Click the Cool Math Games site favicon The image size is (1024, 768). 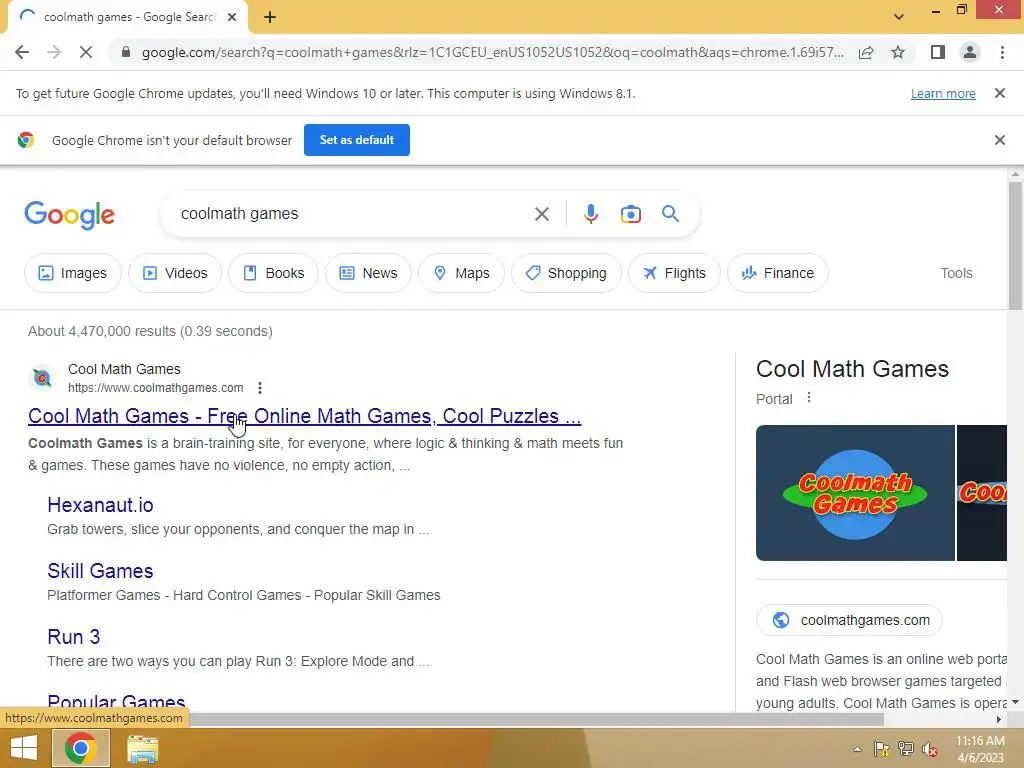coord(42,377)
